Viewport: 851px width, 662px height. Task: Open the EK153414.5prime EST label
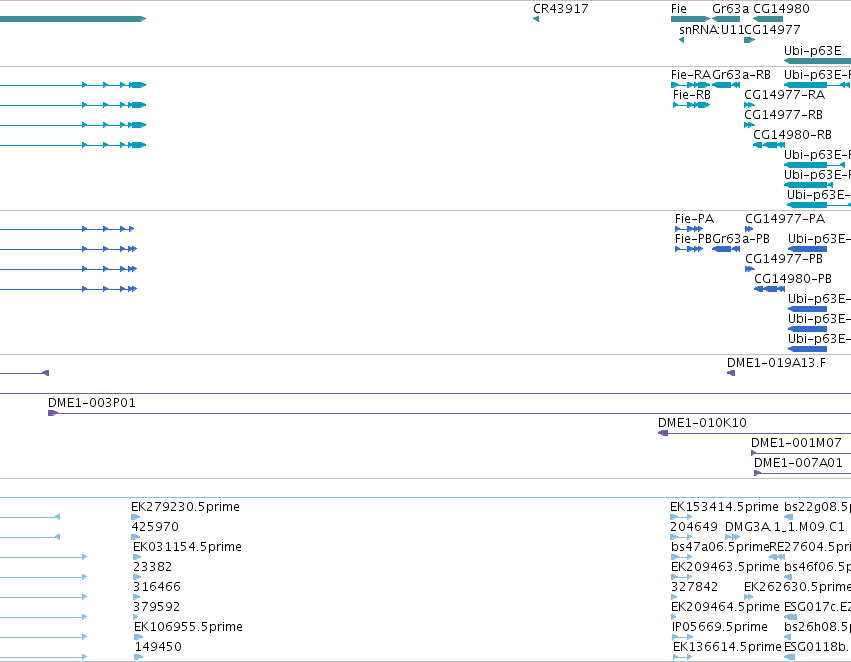(725, 507)
